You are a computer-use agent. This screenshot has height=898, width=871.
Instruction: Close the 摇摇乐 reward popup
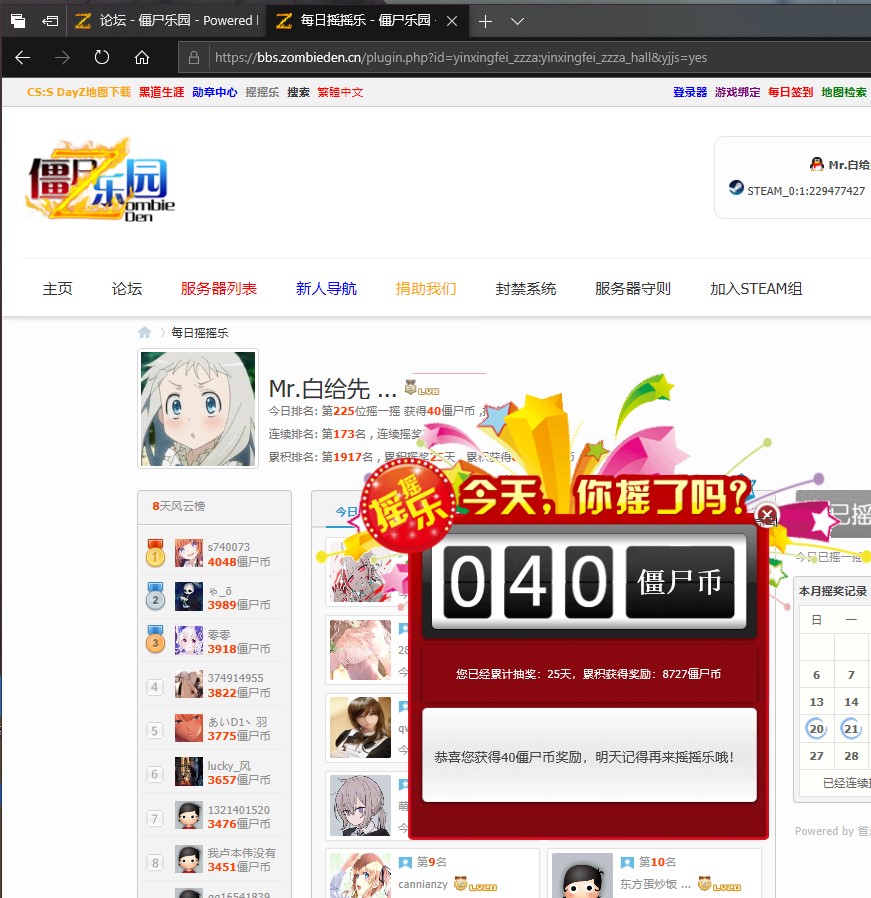click(x=766, y=516)
